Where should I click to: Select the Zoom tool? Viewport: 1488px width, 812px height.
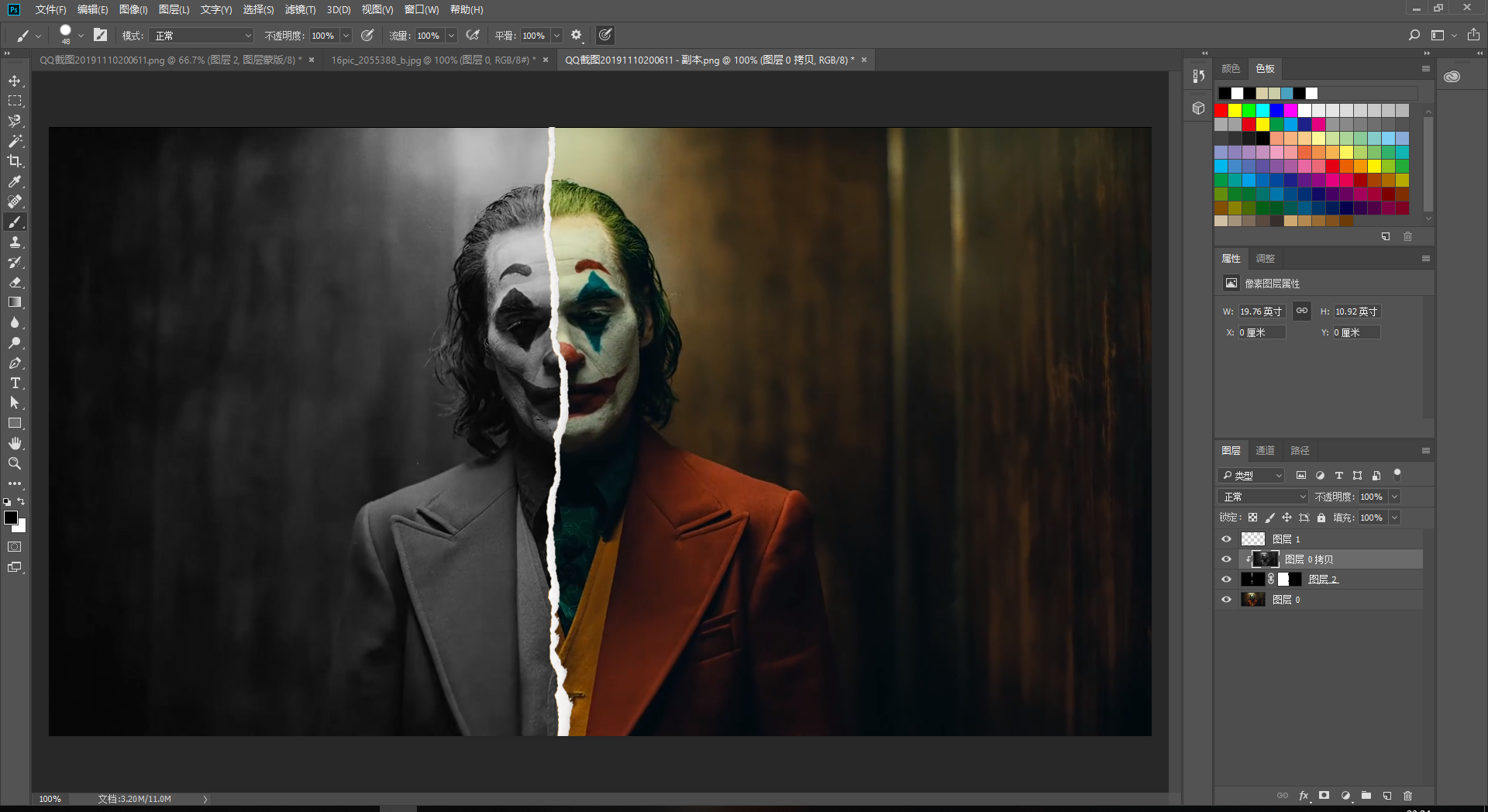[x=15, y=463]
